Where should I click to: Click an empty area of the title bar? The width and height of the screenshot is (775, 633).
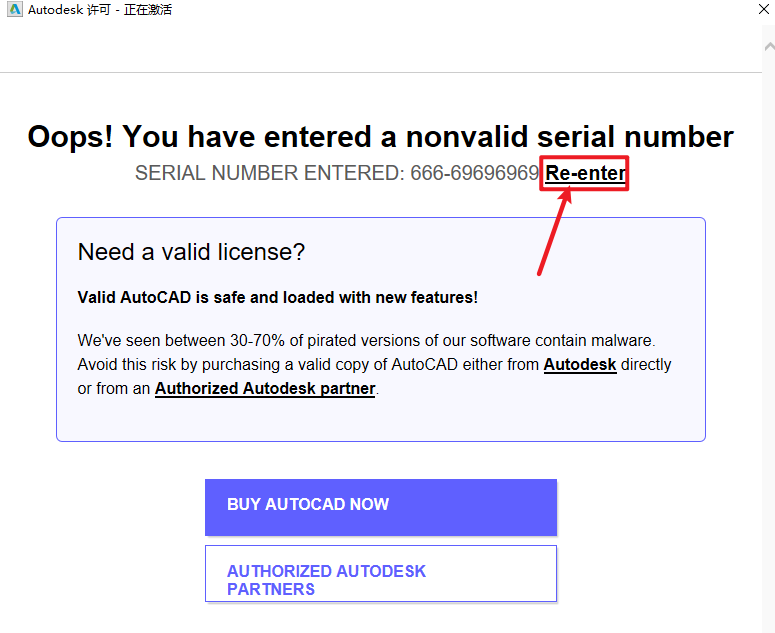(450, 14)
